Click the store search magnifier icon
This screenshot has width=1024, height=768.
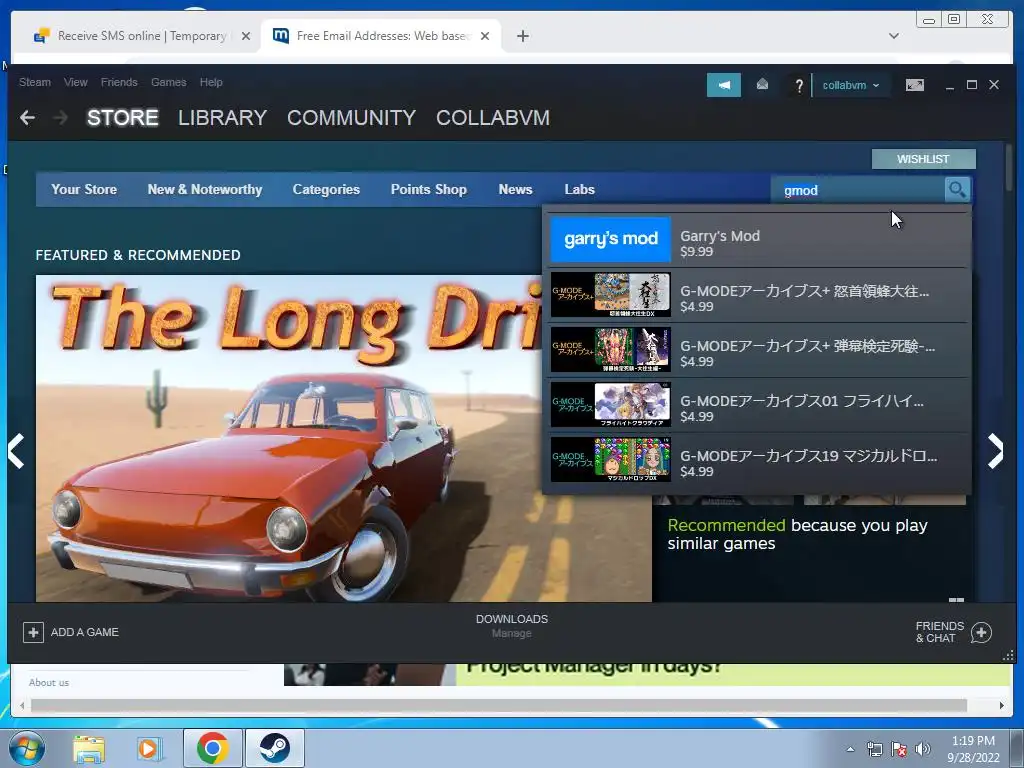(x=957, y=190)
